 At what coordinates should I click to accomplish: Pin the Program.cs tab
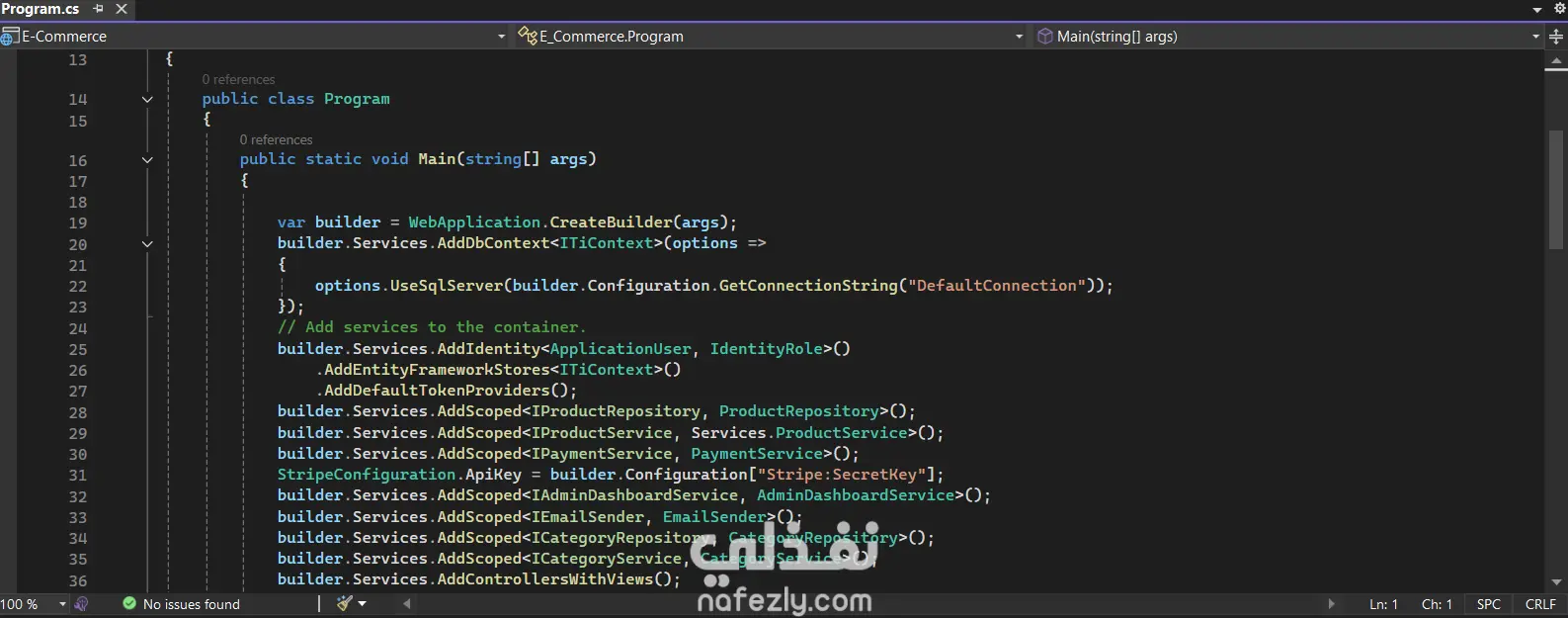pyautogui.click(x=98, y=9)
